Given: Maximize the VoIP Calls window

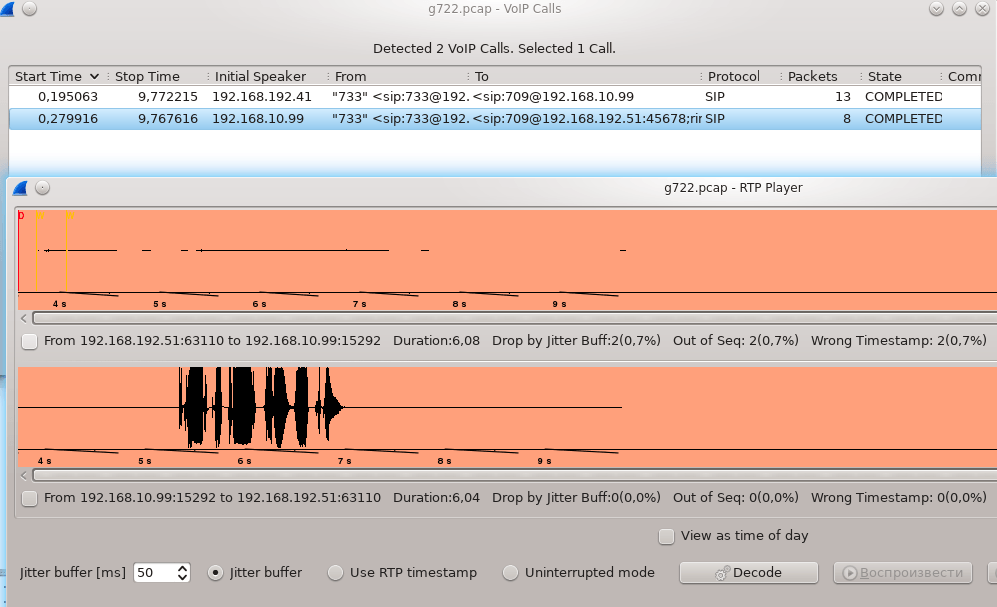Looking at the screenshot, I should pyautogui.click(x=959, y=9).
